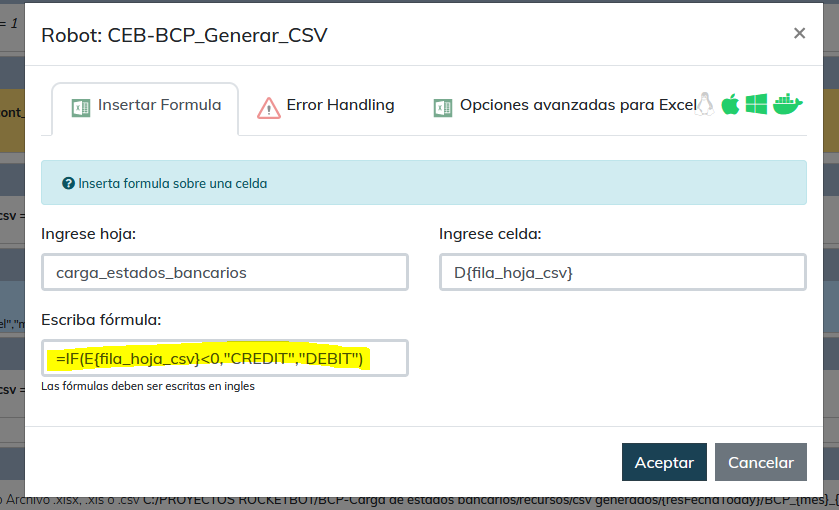This screenshot has height=510, width=839.
Task: Click the question mark help icon
Action: (68, 184)
